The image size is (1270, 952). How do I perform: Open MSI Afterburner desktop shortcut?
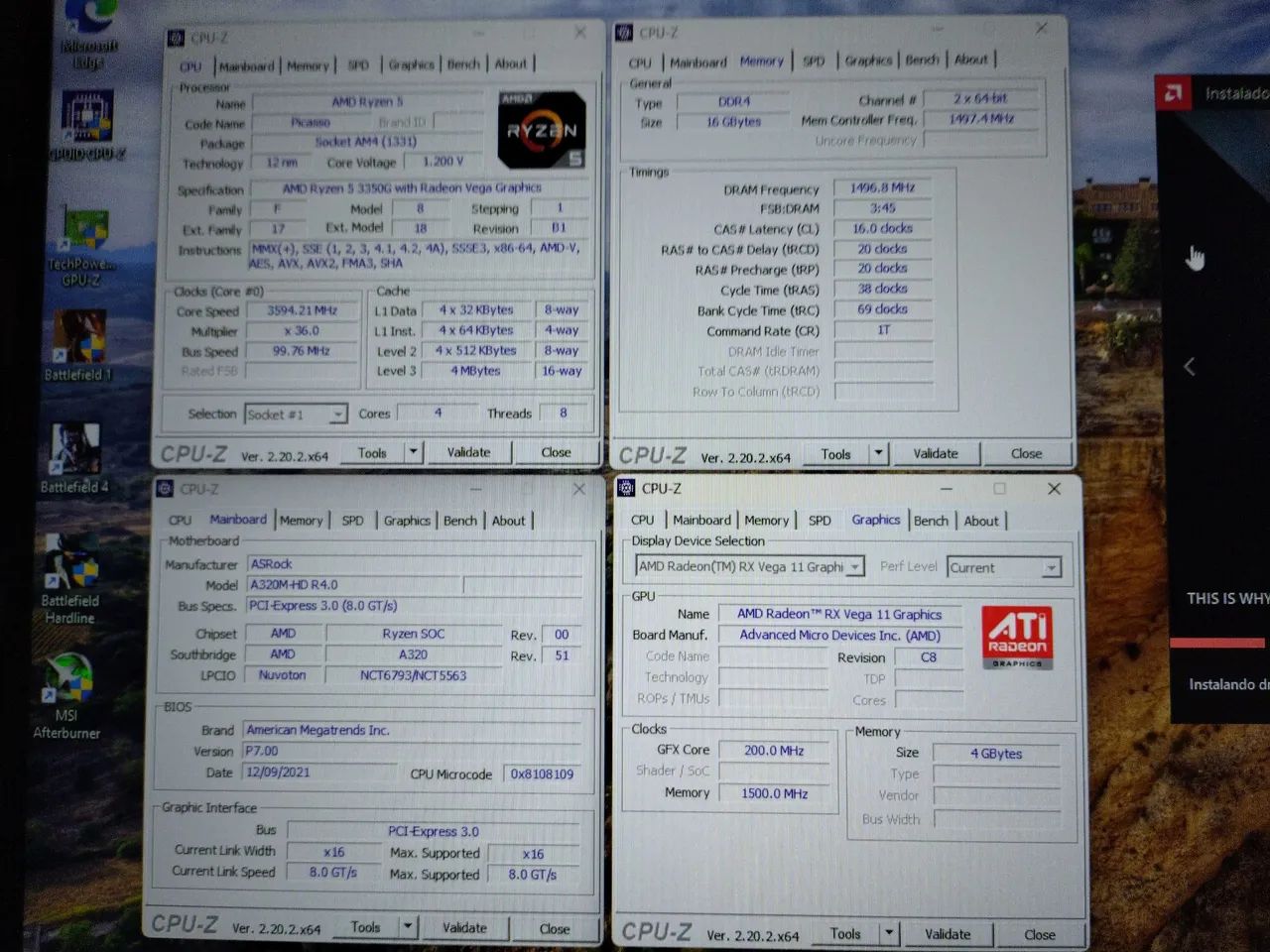(x=67, y=695)
